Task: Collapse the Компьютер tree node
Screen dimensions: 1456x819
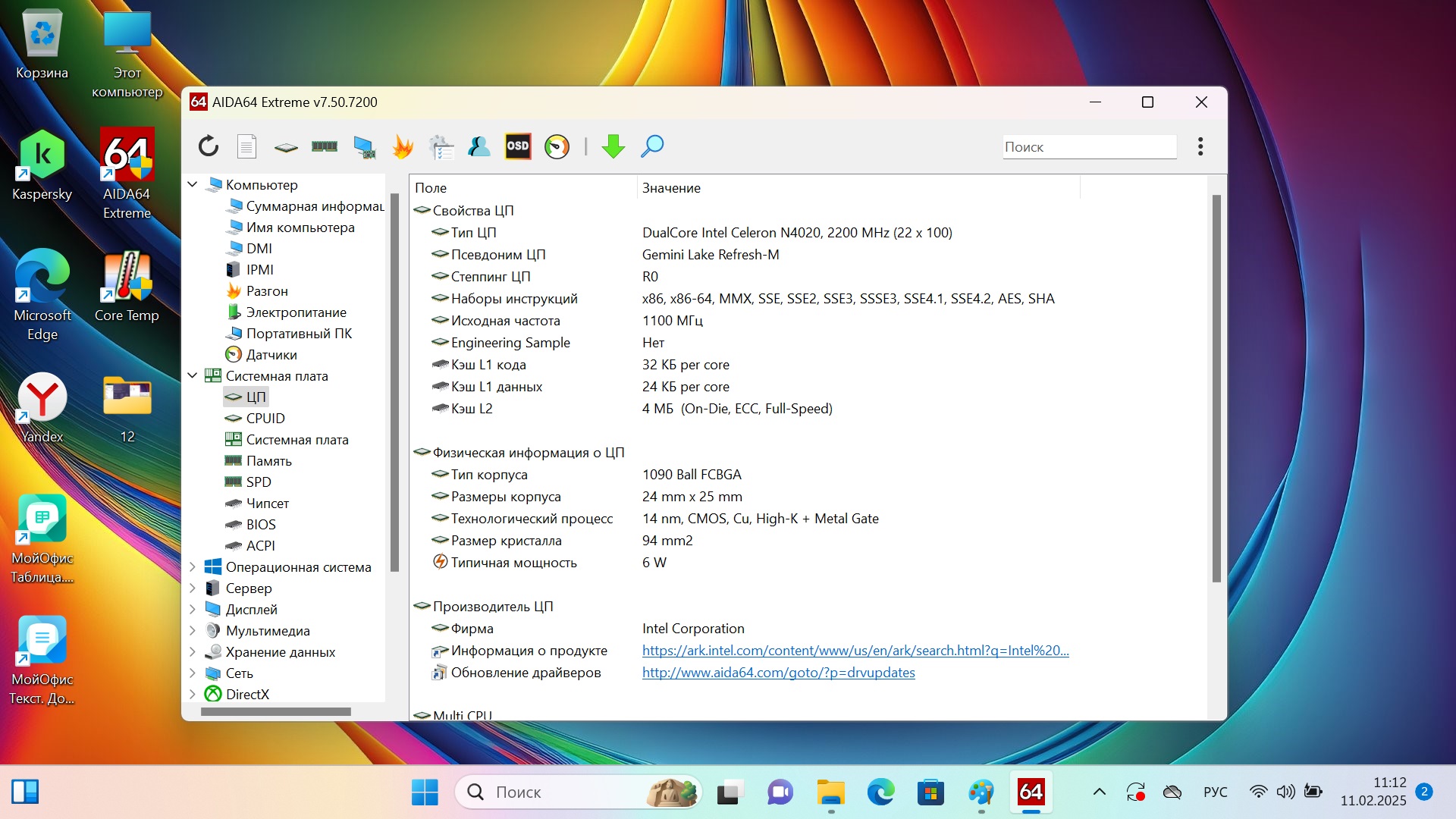Action: click(x=193, y=184)
